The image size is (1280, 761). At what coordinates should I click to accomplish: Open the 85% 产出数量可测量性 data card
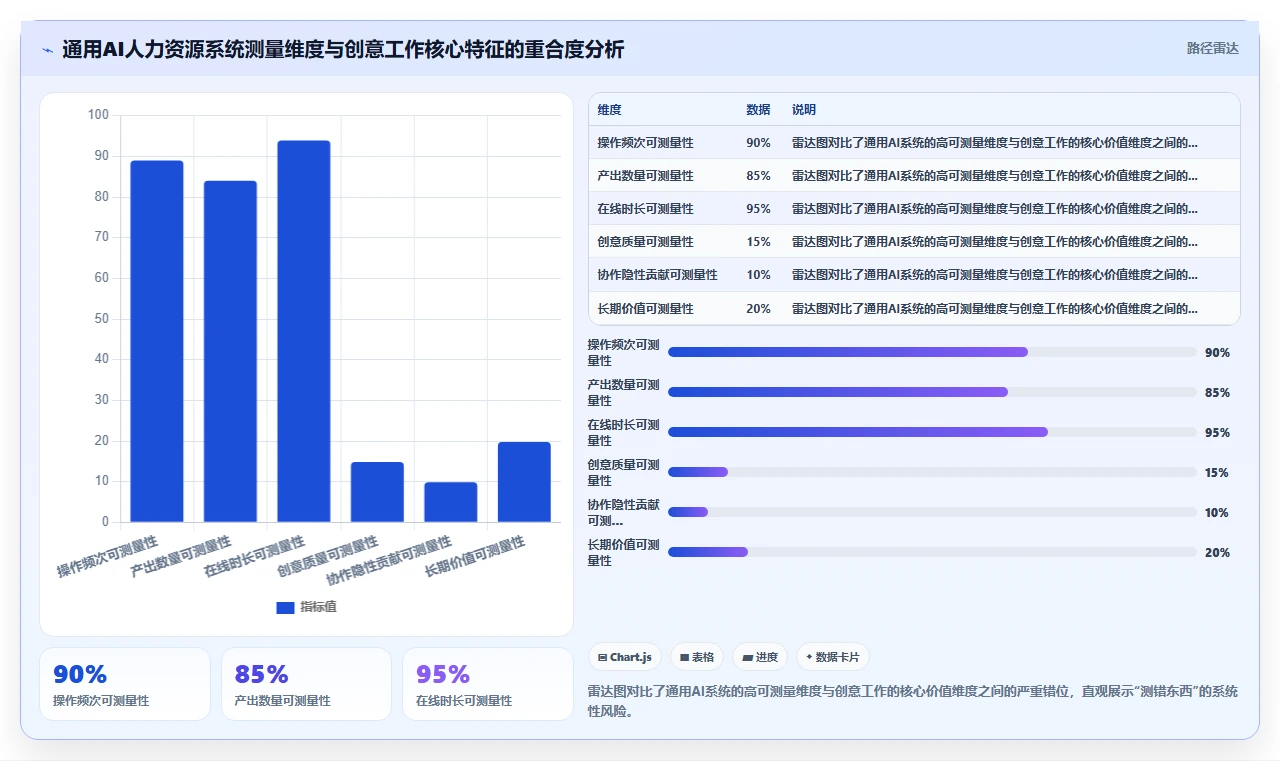(306, 684)
